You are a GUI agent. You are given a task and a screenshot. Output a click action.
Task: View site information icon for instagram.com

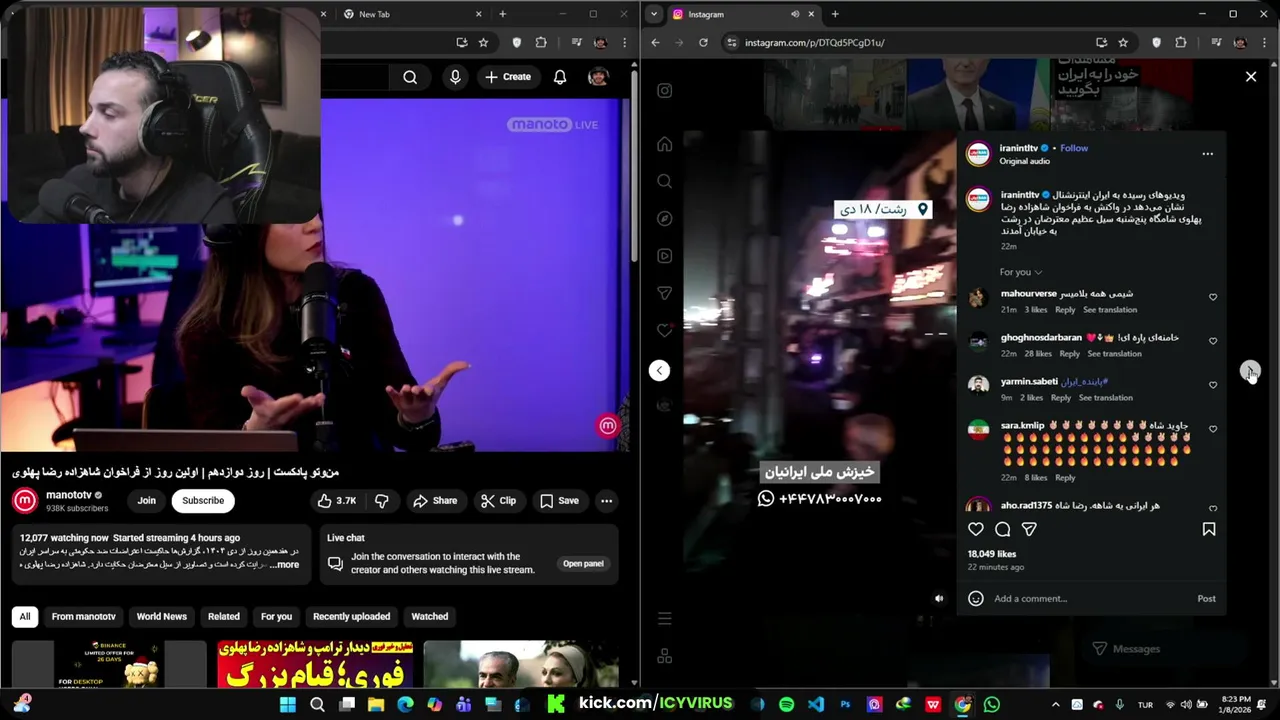(x=731, y=42)
